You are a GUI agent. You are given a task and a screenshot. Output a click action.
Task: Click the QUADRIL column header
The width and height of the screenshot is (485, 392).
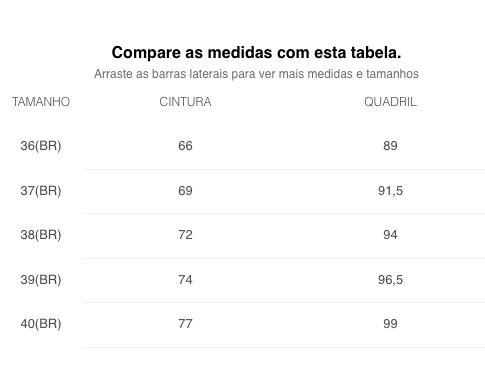pyautogui.click(x=390, y=102)
